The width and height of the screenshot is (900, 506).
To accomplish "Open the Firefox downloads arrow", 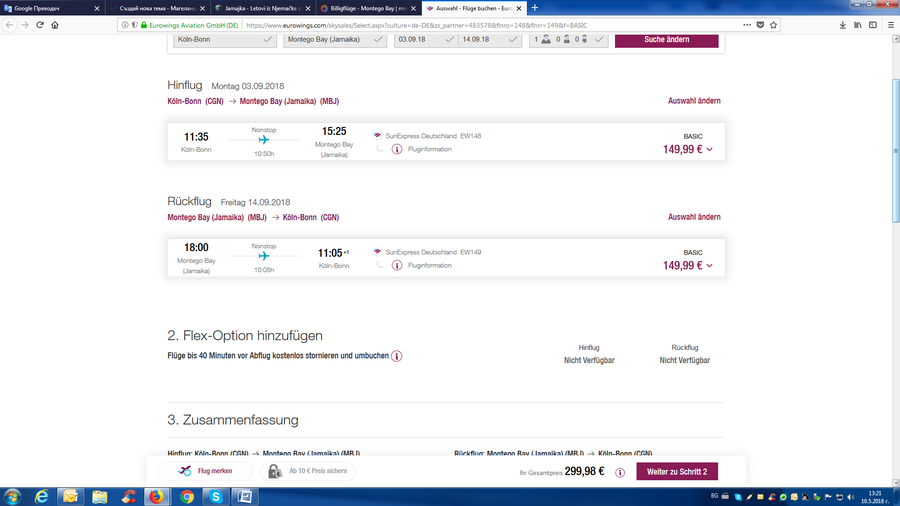I will [843, 25].
